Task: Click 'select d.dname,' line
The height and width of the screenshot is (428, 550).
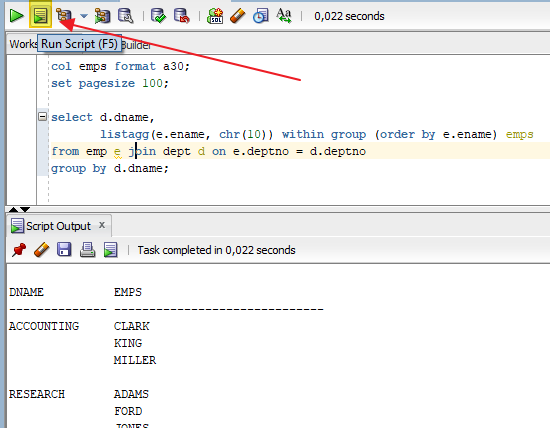Action: 103,117
